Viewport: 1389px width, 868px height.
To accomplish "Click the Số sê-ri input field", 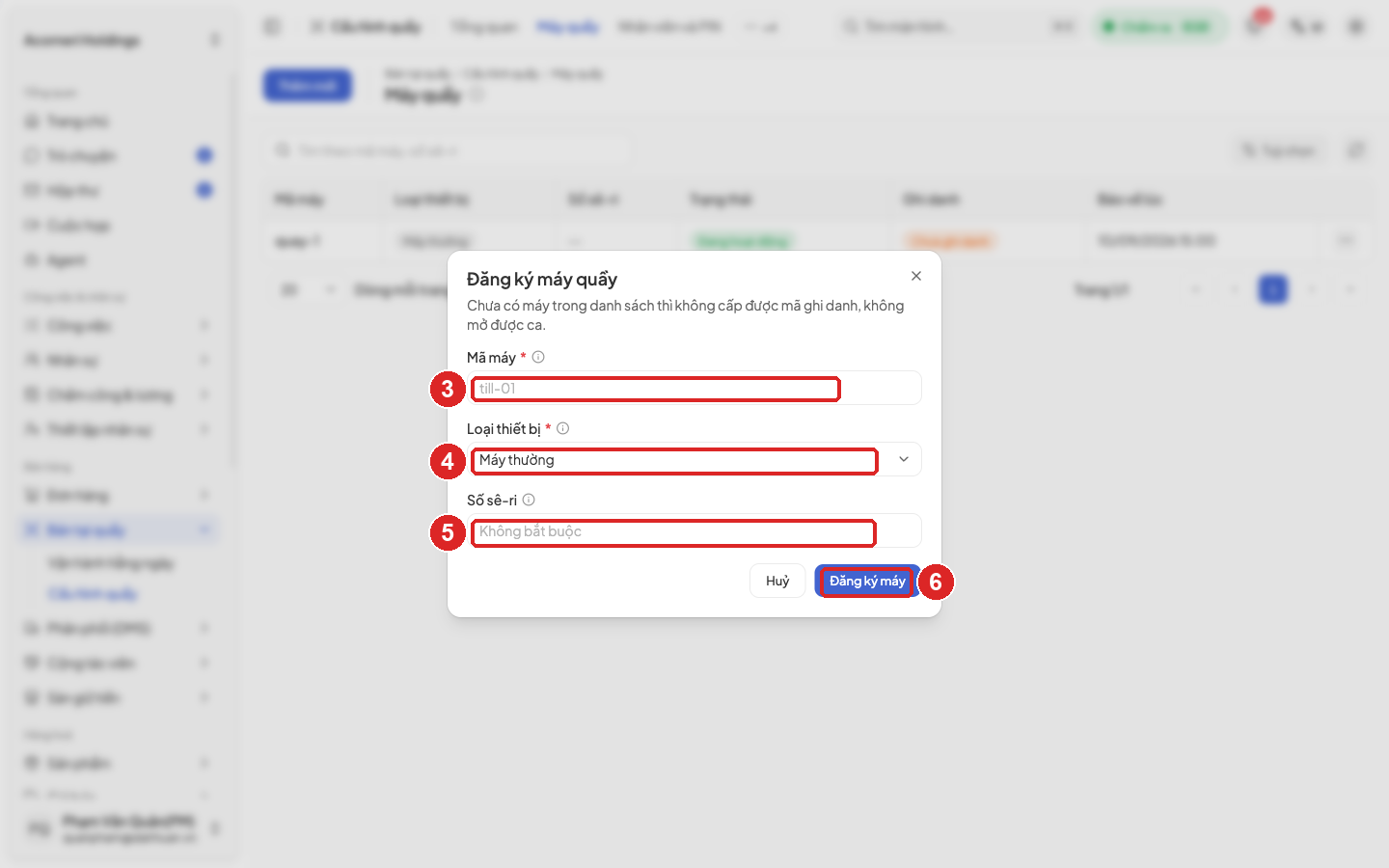I will click(694, 530).
